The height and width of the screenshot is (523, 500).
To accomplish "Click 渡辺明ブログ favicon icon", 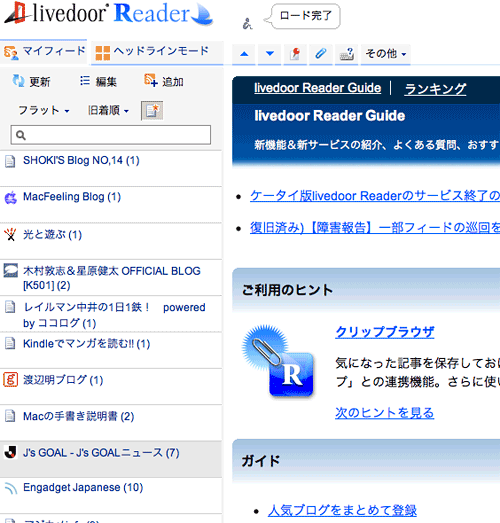I will pos(10,380).
